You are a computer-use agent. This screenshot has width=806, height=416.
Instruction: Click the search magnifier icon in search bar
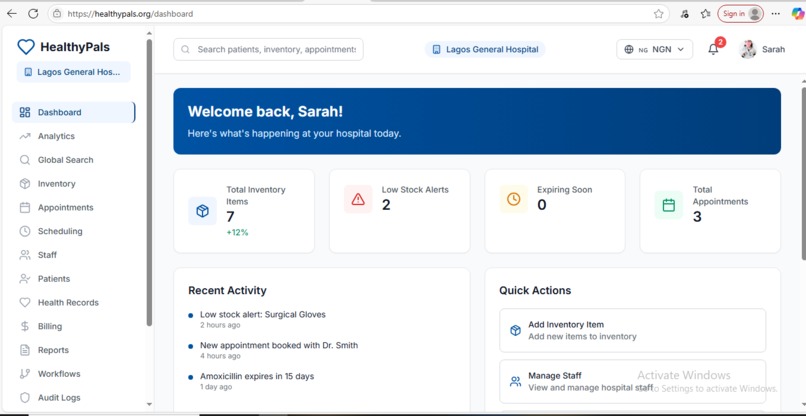(186, 49)
